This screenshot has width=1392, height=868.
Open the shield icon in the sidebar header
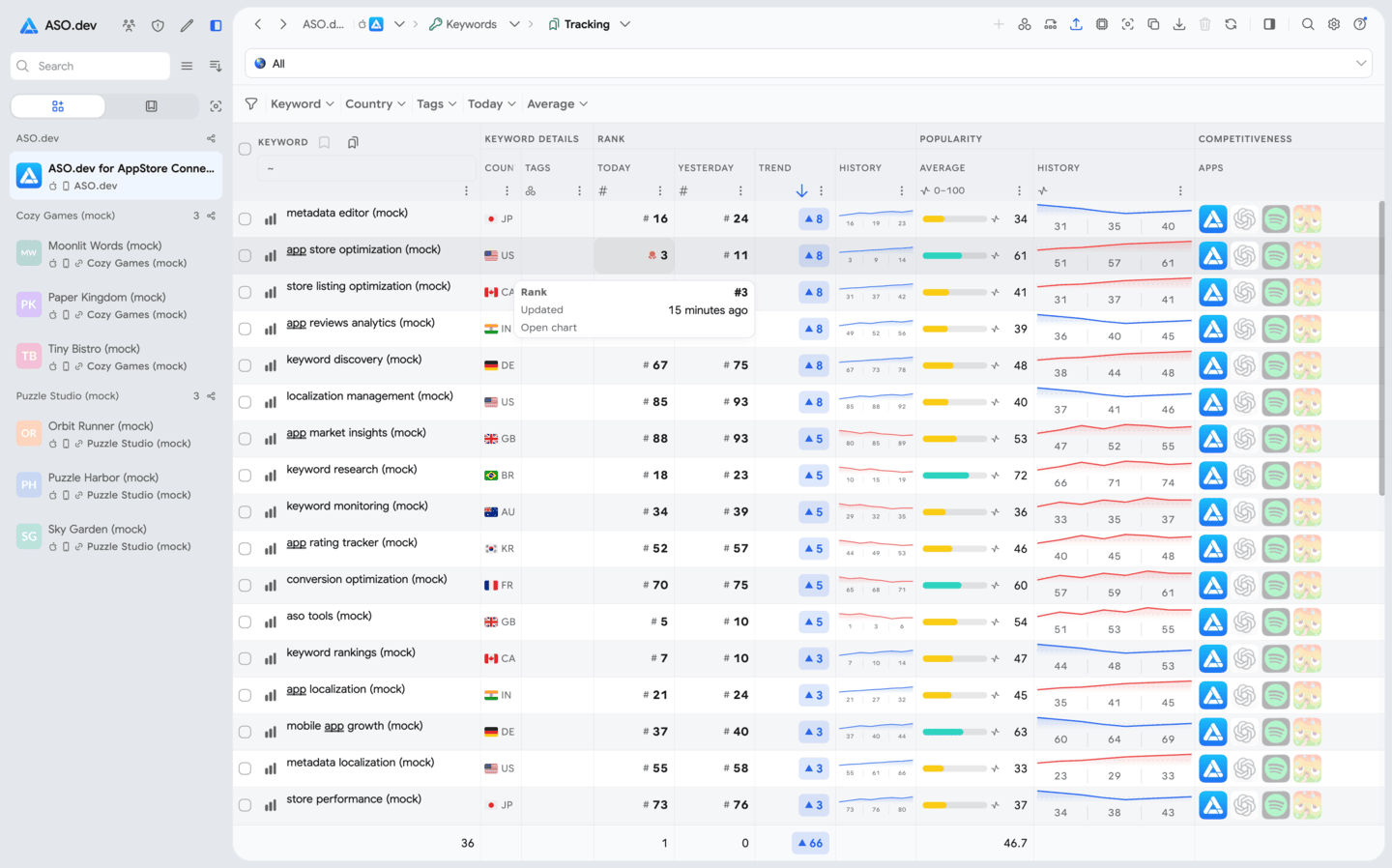point(158,25)
